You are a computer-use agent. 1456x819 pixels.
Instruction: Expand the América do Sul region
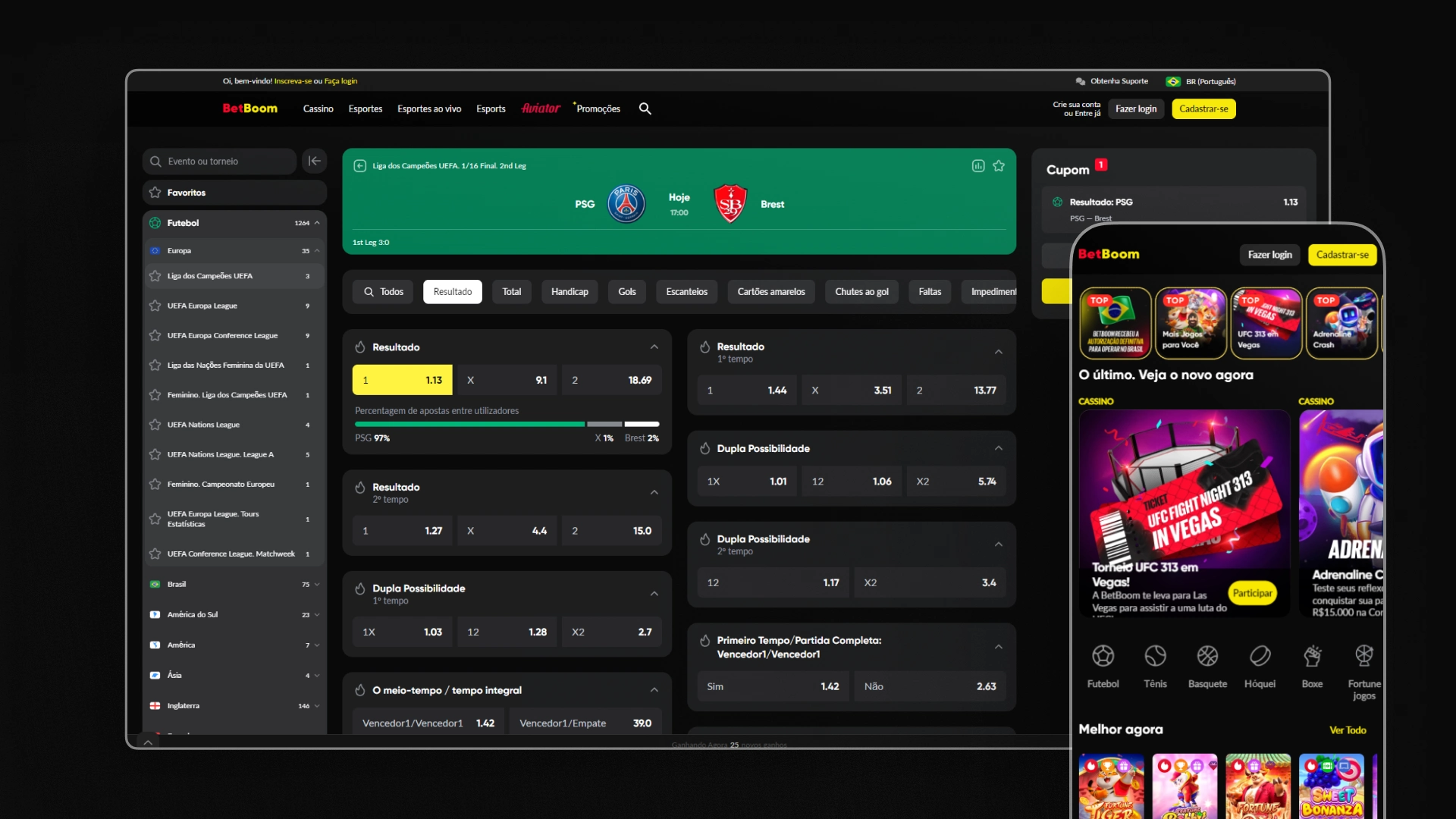click(317, 614)
